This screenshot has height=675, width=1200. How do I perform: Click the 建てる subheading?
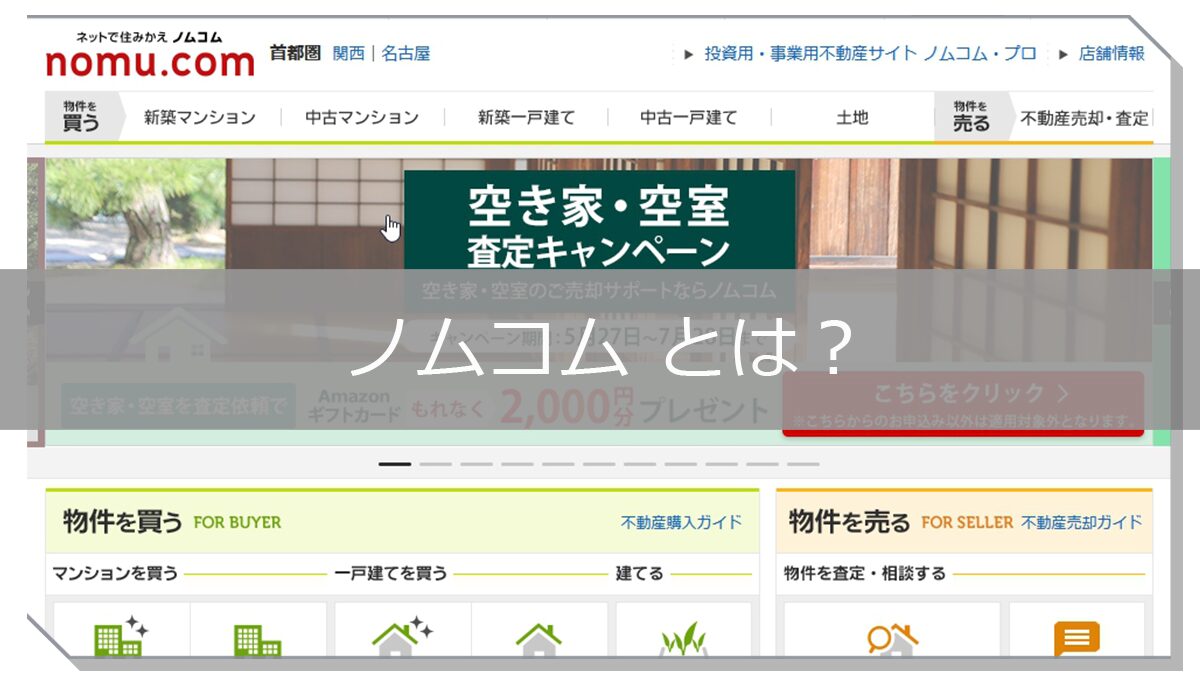(640, 574)
